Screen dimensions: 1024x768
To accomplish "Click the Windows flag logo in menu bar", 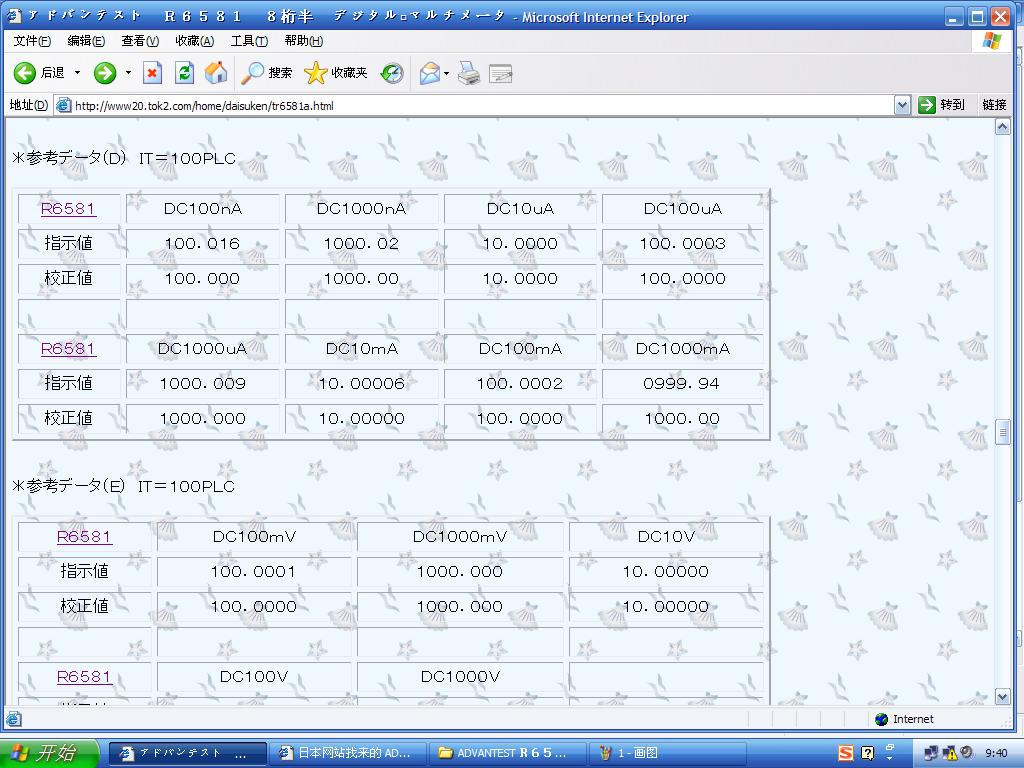I will [x=992, y=41].
